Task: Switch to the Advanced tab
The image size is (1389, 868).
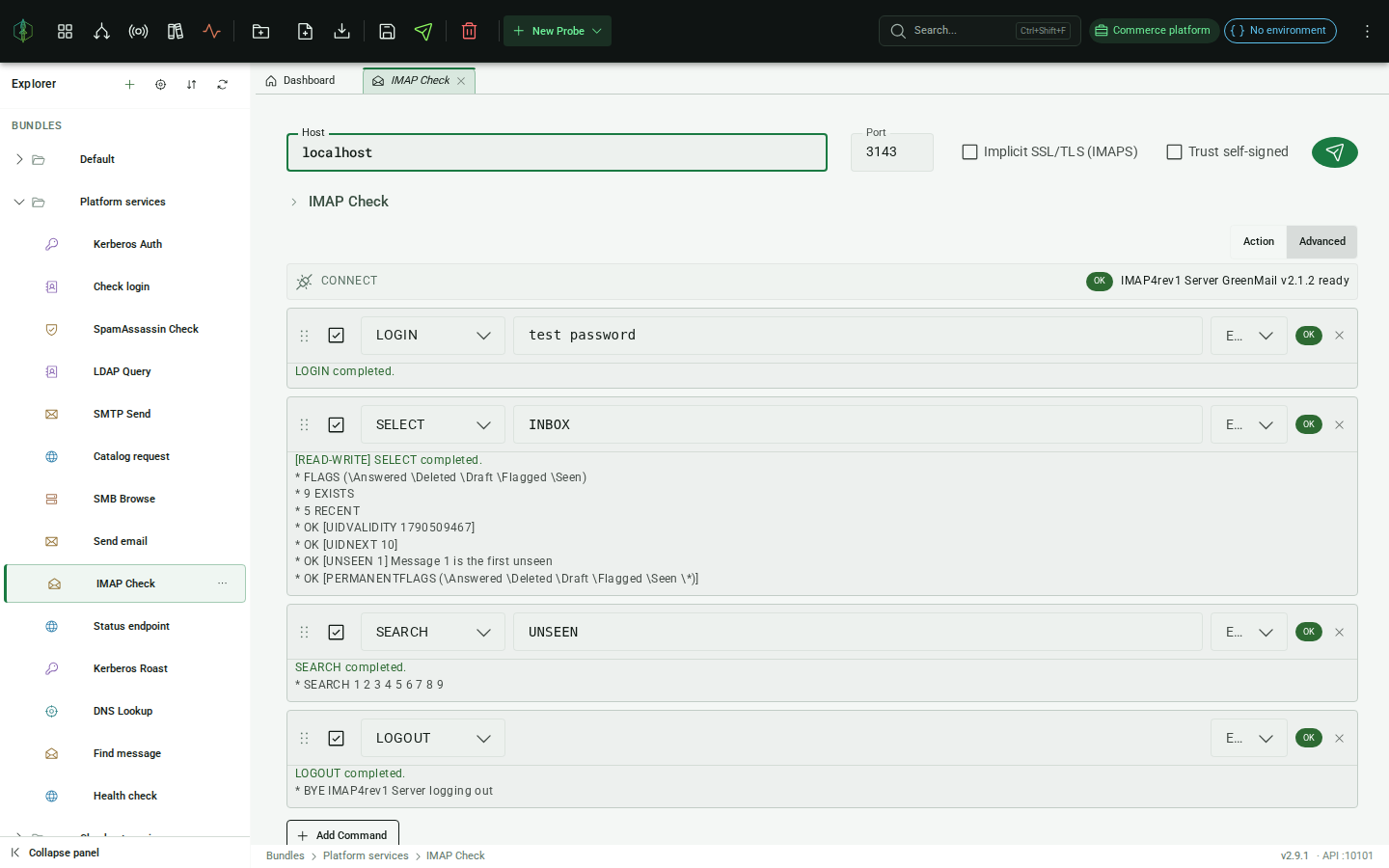Action: pyautogui.click(x=1322, y=242)
